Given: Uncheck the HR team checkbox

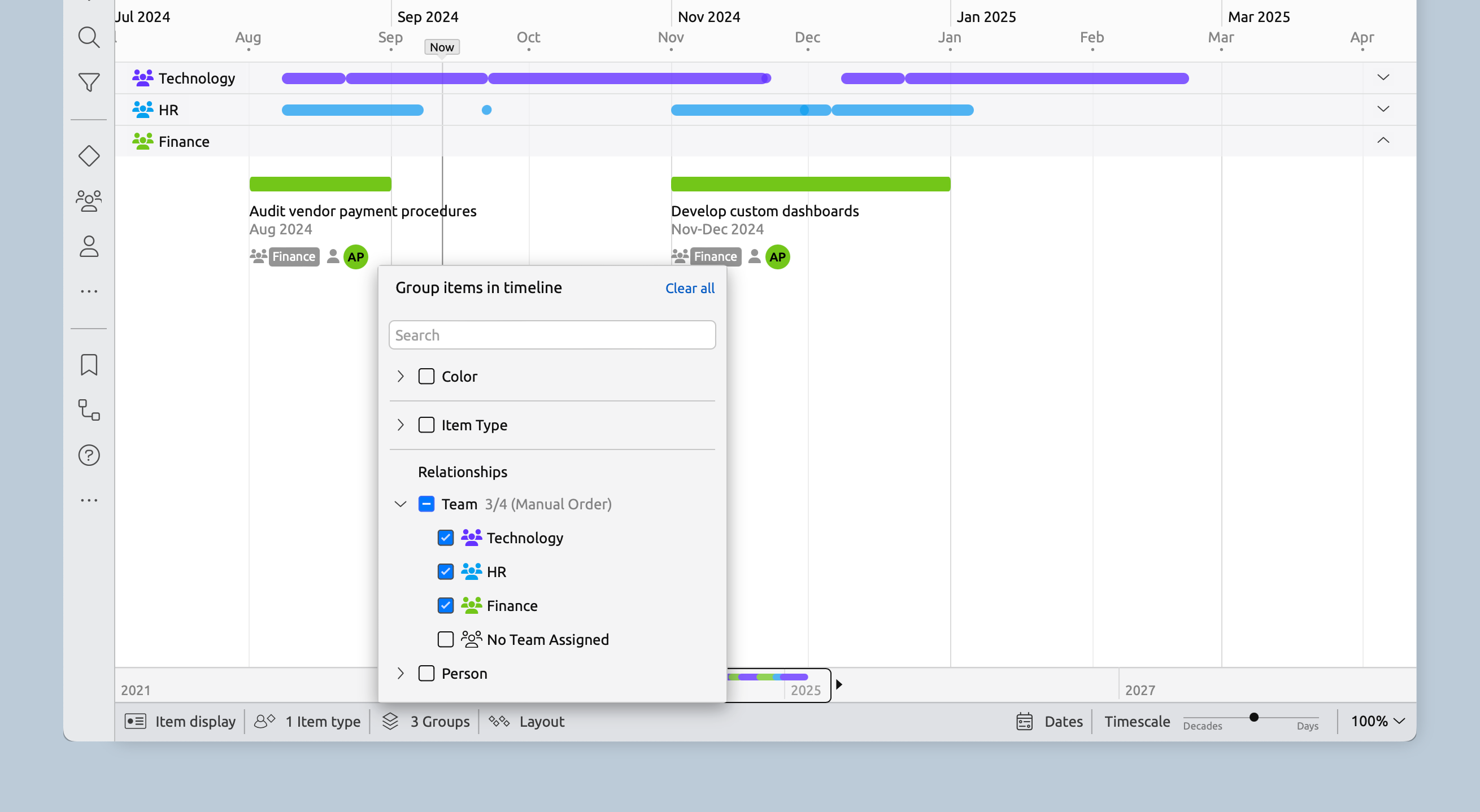Looking at the screenshot, I should pos(446,571).
